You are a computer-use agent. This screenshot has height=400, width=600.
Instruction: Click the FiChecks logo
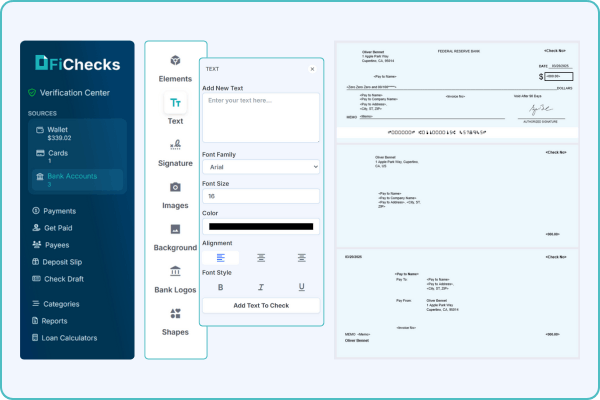coord(77,65)
